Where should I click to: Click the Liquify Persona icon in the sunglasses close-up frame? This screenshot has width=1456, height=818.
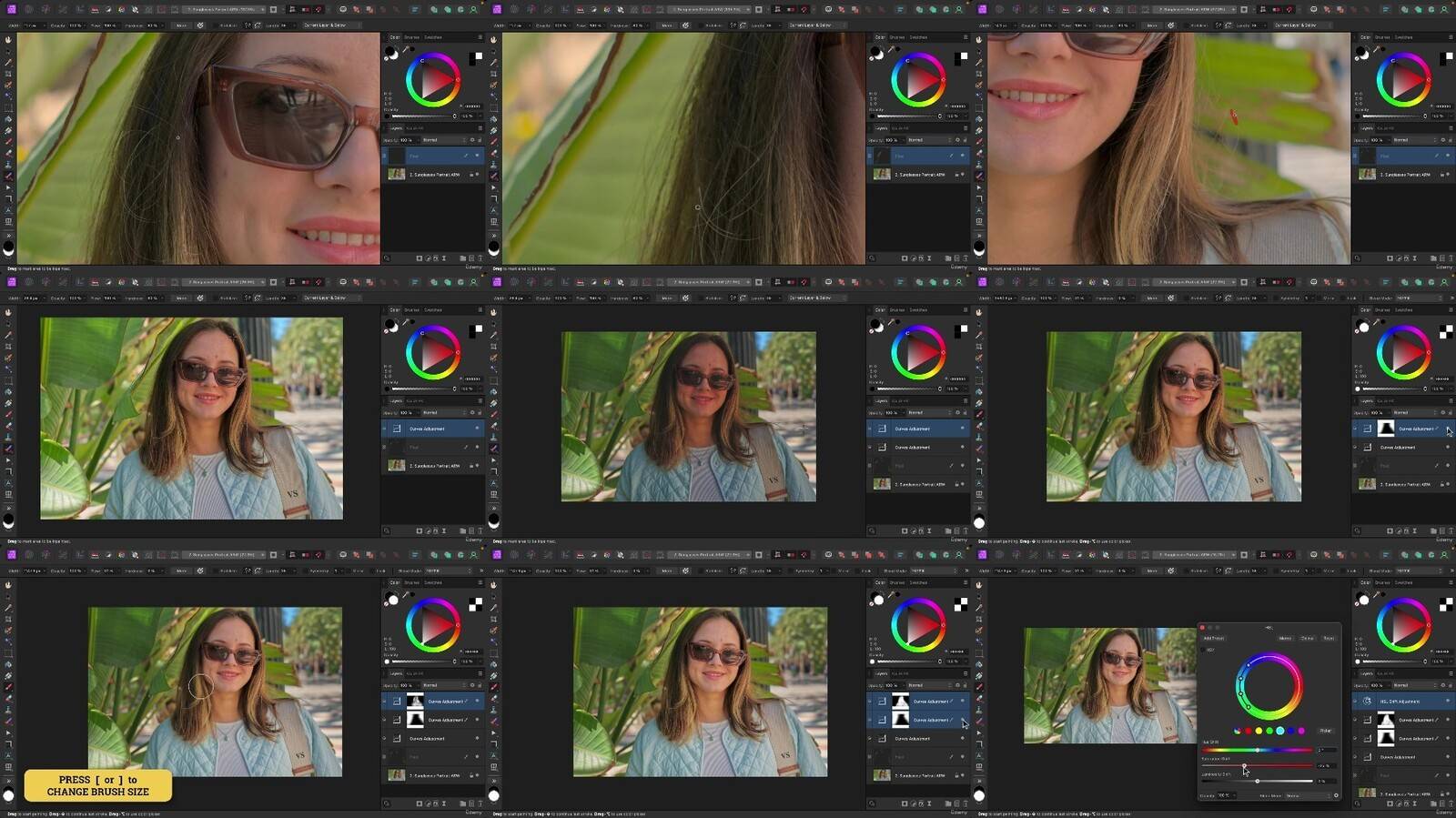pos(29,9)
